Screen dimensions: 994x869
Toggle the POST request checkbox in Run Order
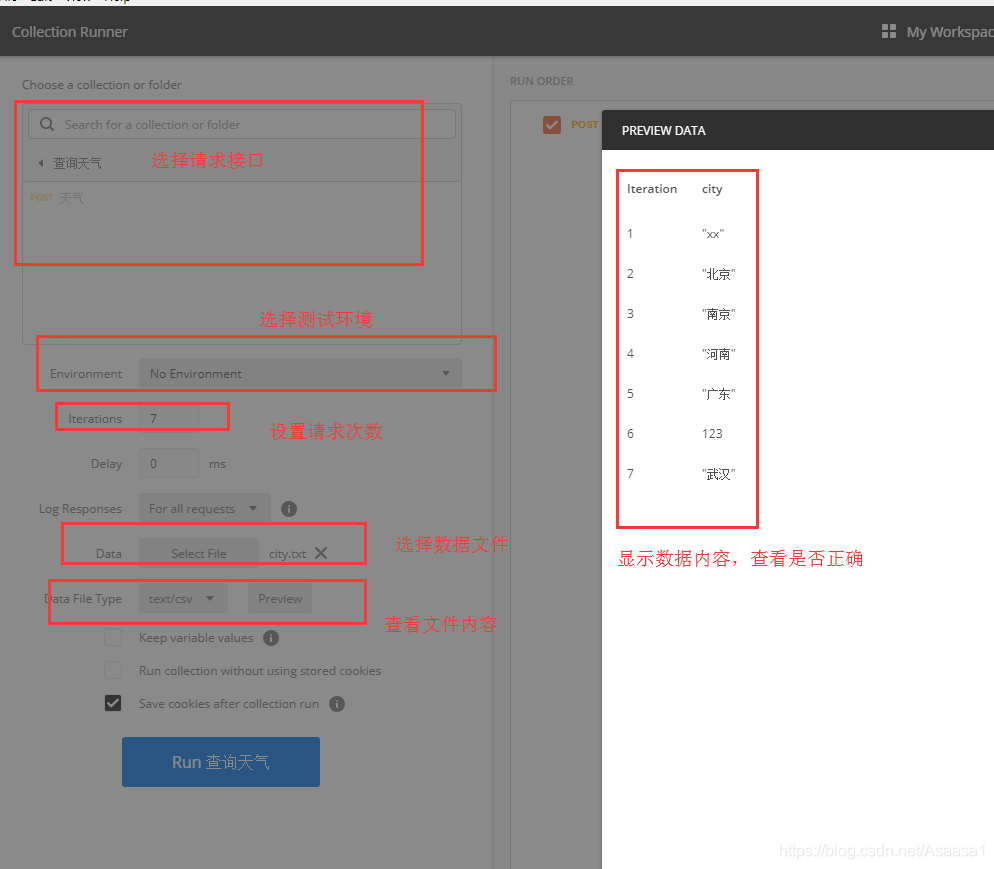tap(552, 125)
